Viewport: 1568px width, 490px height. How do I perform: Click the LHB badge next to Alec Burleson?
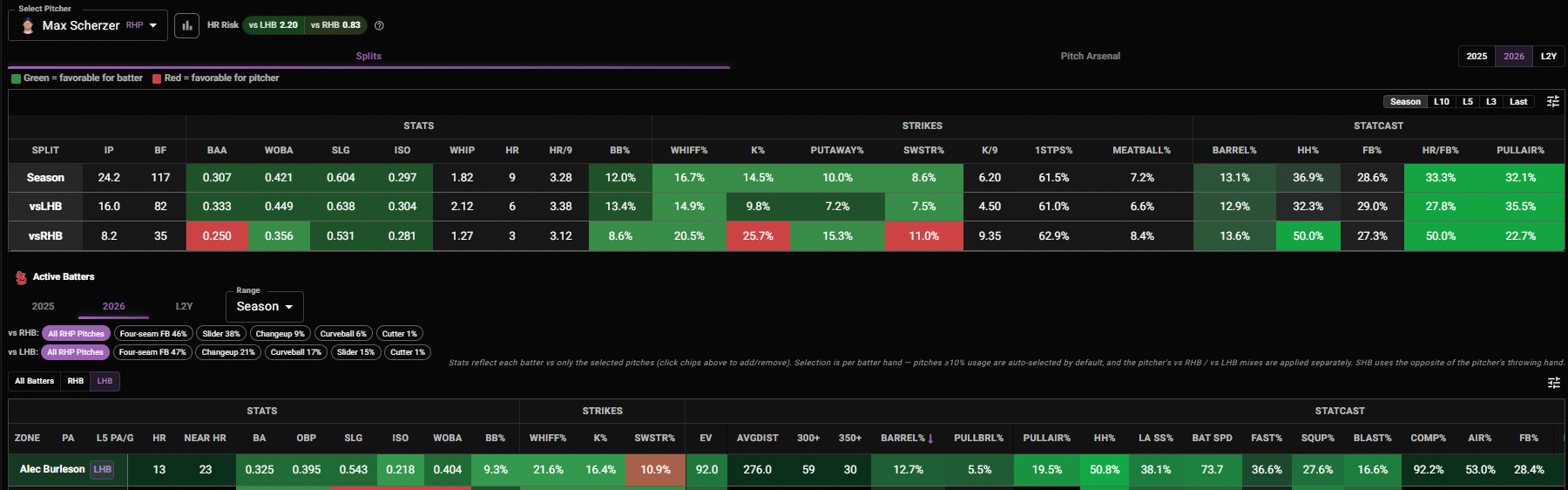103,469
